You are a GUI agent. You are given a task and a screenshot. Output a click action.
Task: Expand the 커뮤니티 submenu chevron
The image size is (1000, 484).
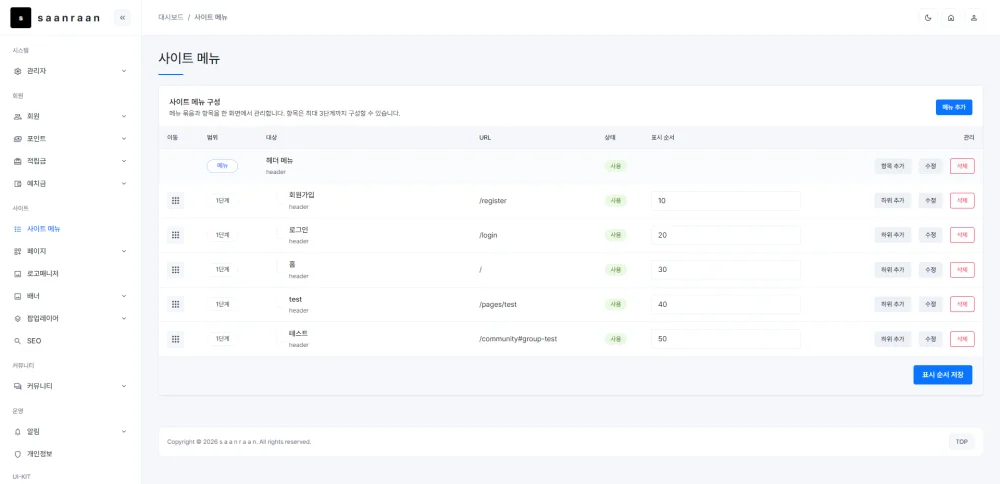124,386
